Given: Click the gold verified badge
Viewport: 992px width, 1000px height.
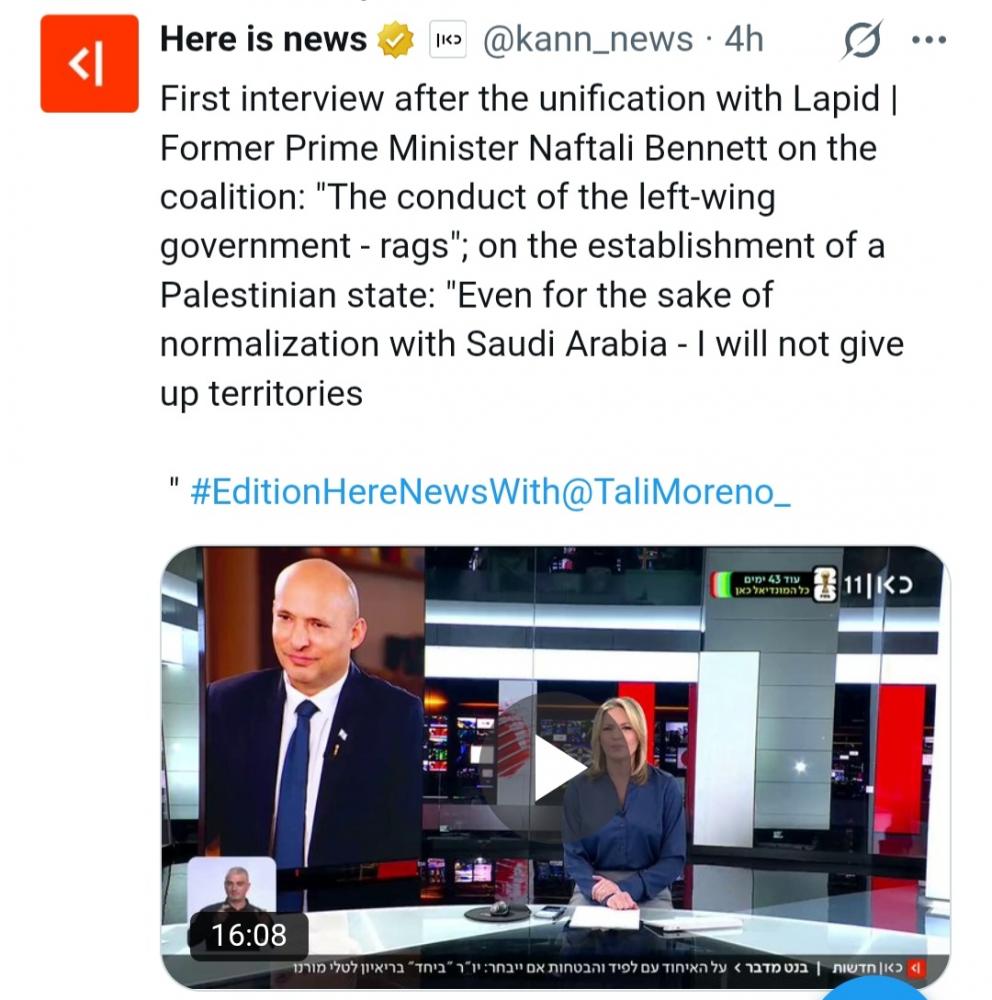Looking at the screenshot, I should click(396, 41).
